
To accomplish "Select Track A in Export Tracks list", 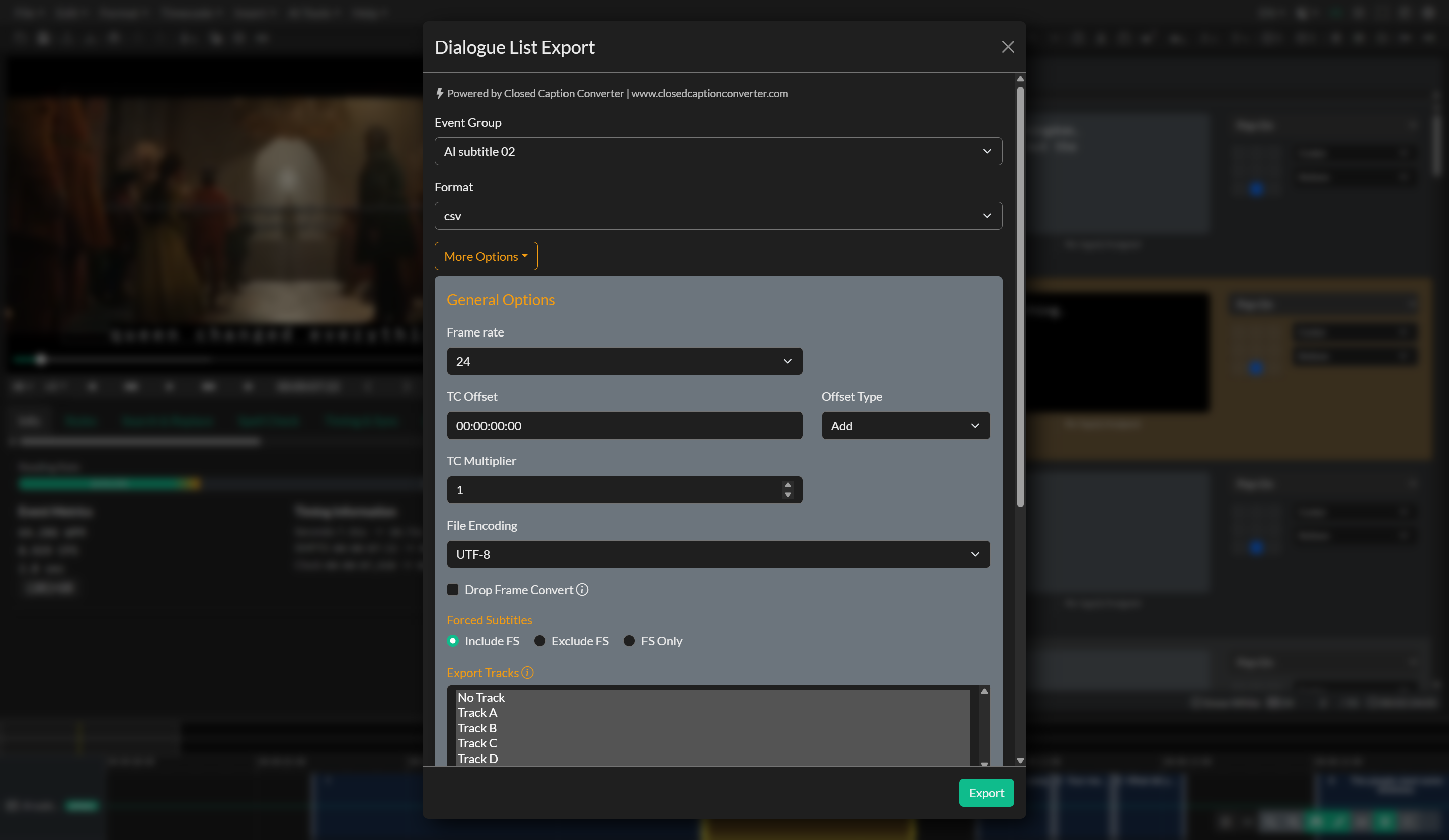I will click(x=712, y=713).
